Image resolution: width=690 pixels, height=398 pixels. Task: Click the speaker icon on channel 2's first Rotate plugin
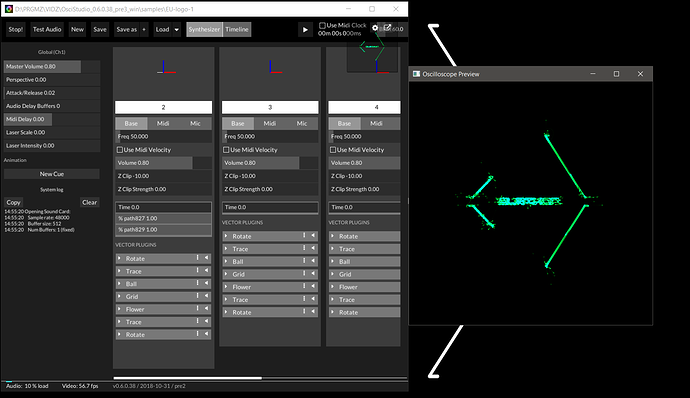tap(206, 258)
